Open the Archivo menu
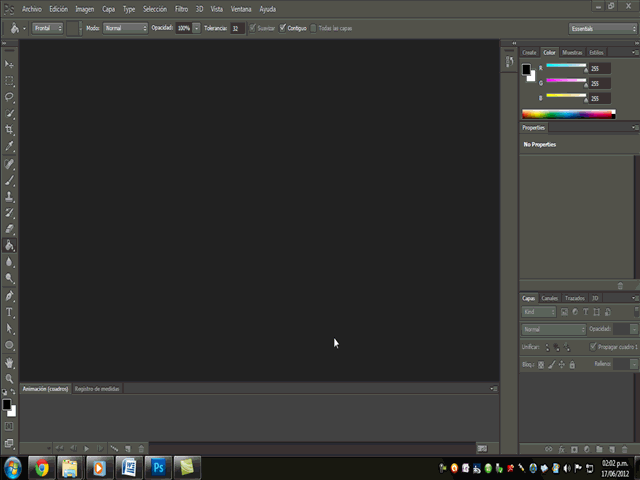The width and height of the screenshot is (640, 480). point(32,9)
